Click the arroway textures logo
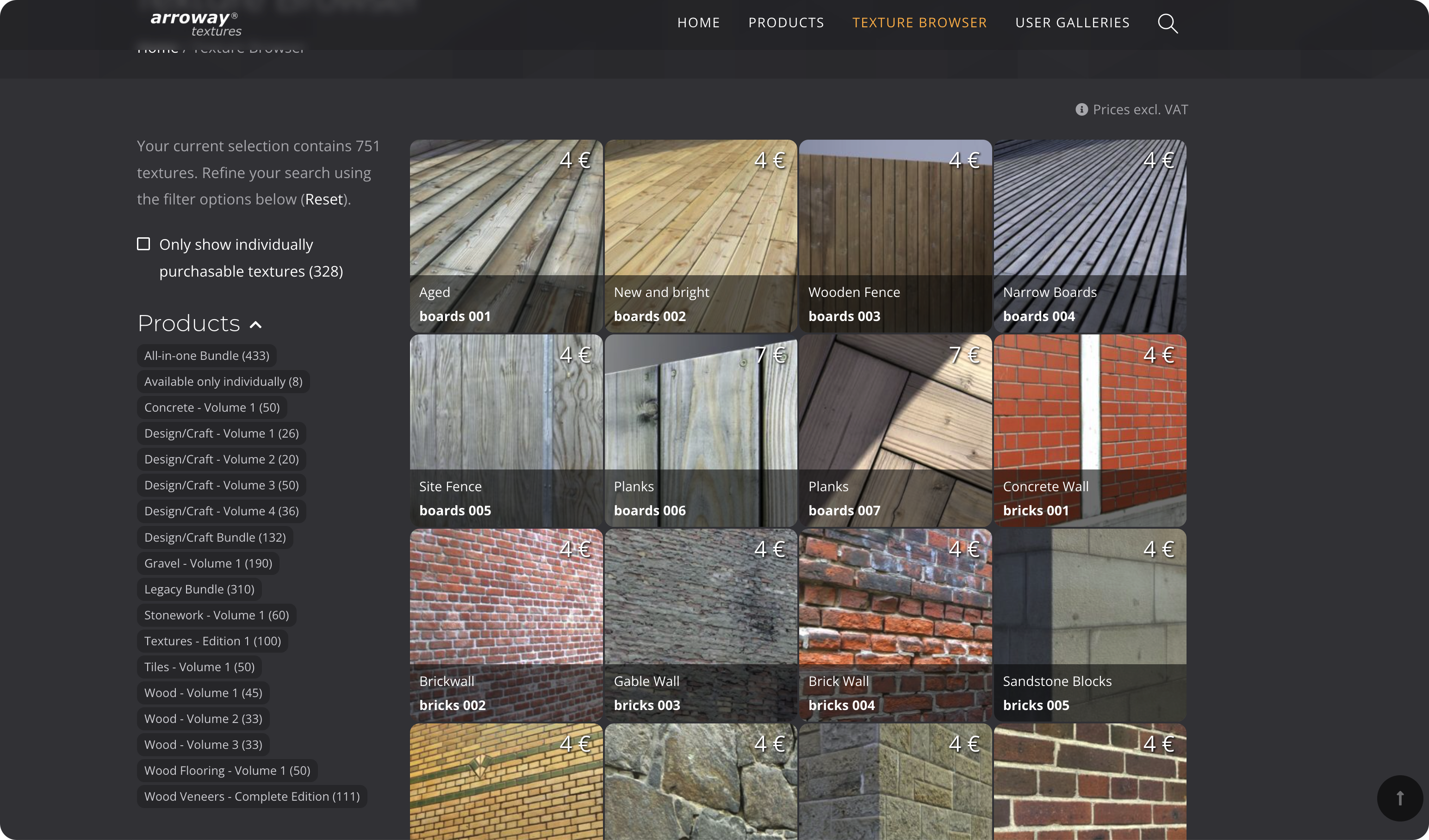This screenshot has width=1429, height=840. [196, 24]
